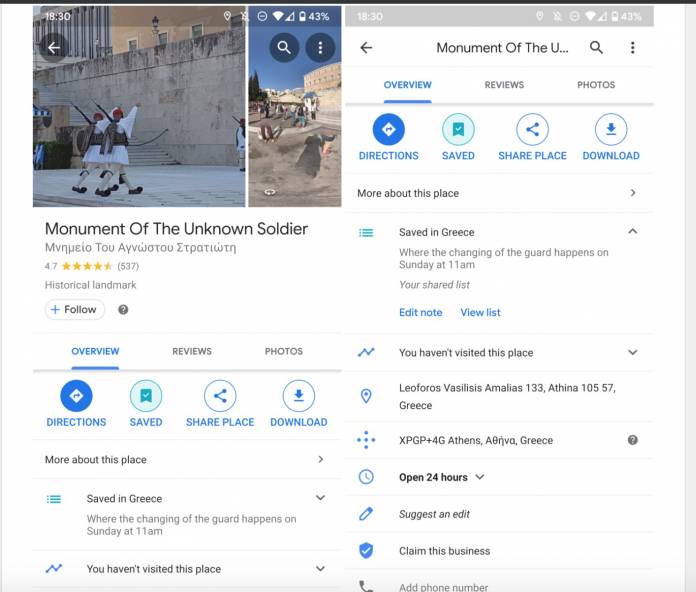
Task: Switch to Overview tab in right screen
Action: pos(407,85)
